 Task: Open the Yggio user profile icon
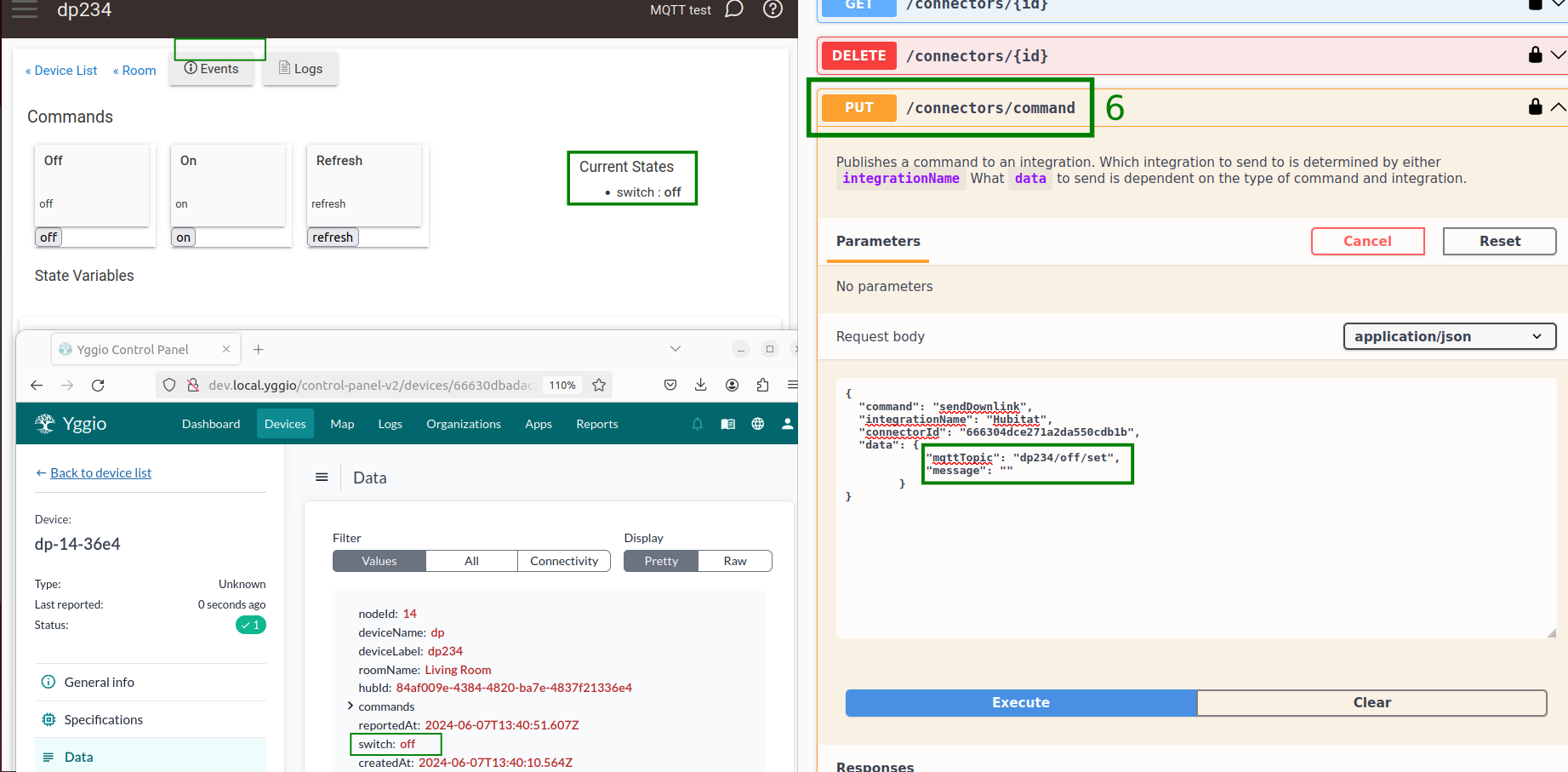(x=788, y=424)
